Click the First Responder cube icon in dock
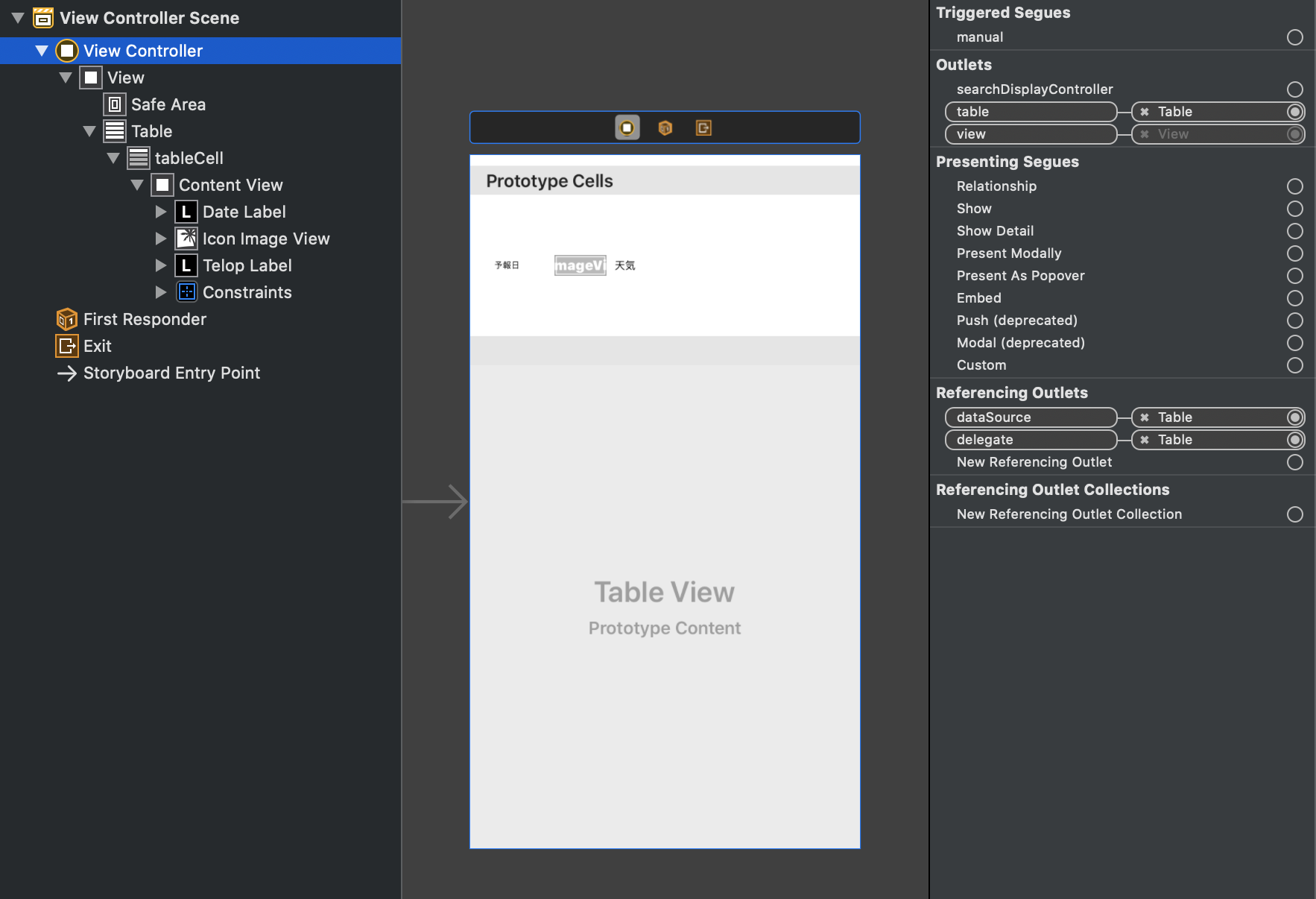The width and height of the screenshot is (1316, 899). point(665,128)
